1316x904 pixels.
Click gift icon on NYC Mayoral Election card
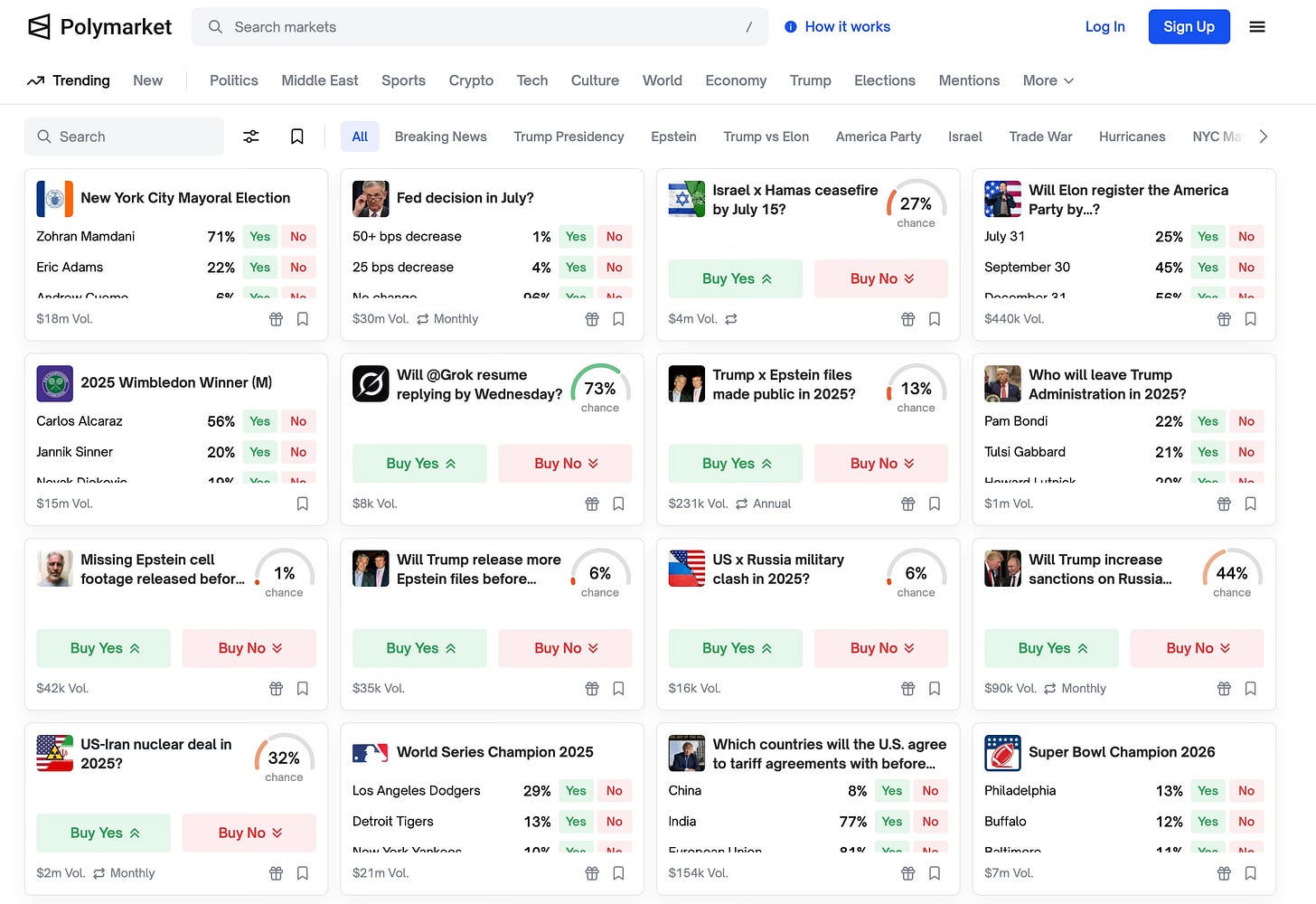[277, 319]
